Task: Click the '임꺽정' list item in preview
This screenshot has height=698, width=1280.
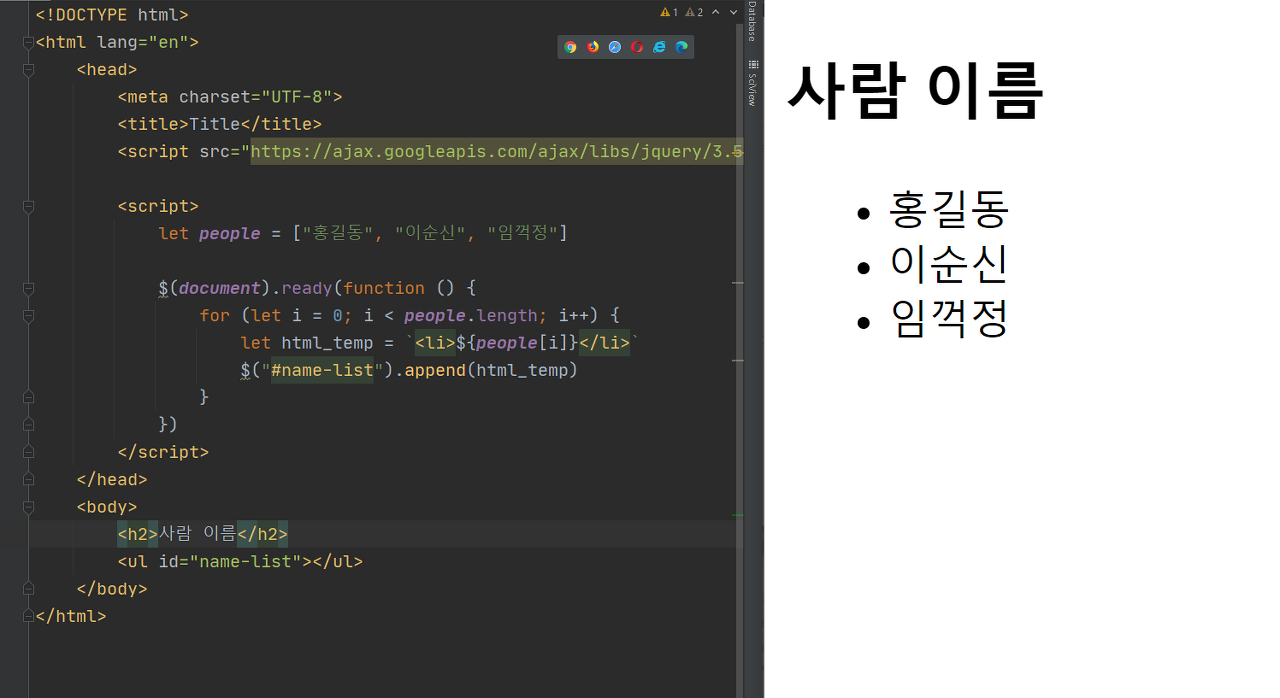Action: [949, 318]
